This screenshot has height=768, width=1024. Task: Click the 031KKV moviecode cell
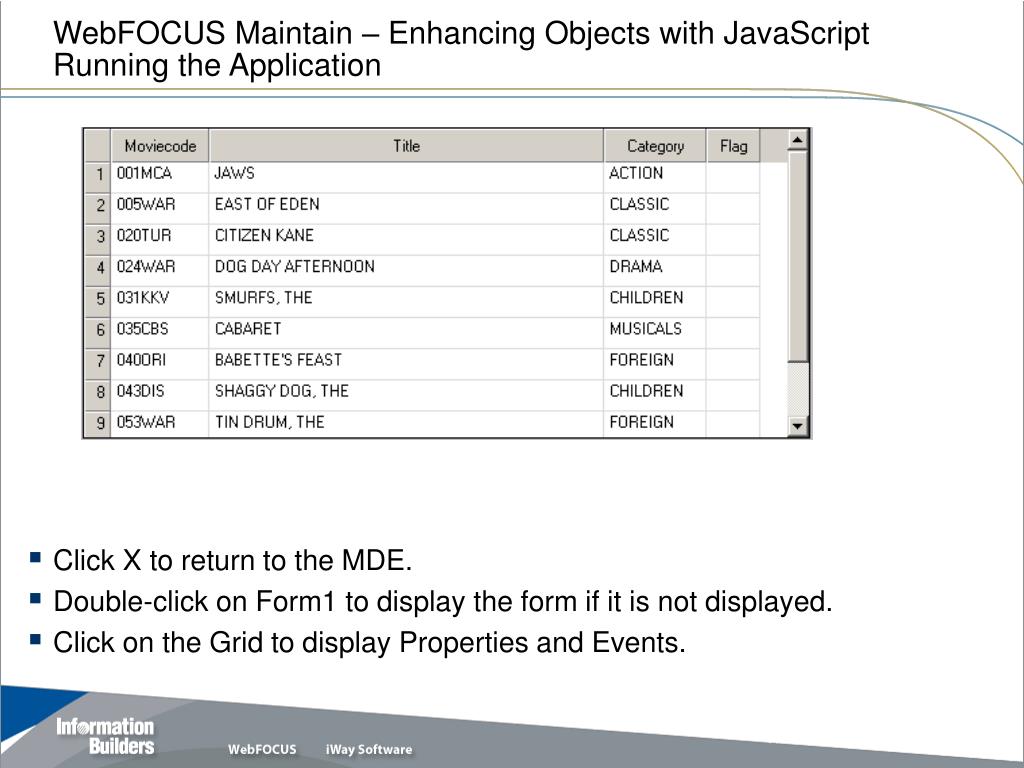[160, 302]
